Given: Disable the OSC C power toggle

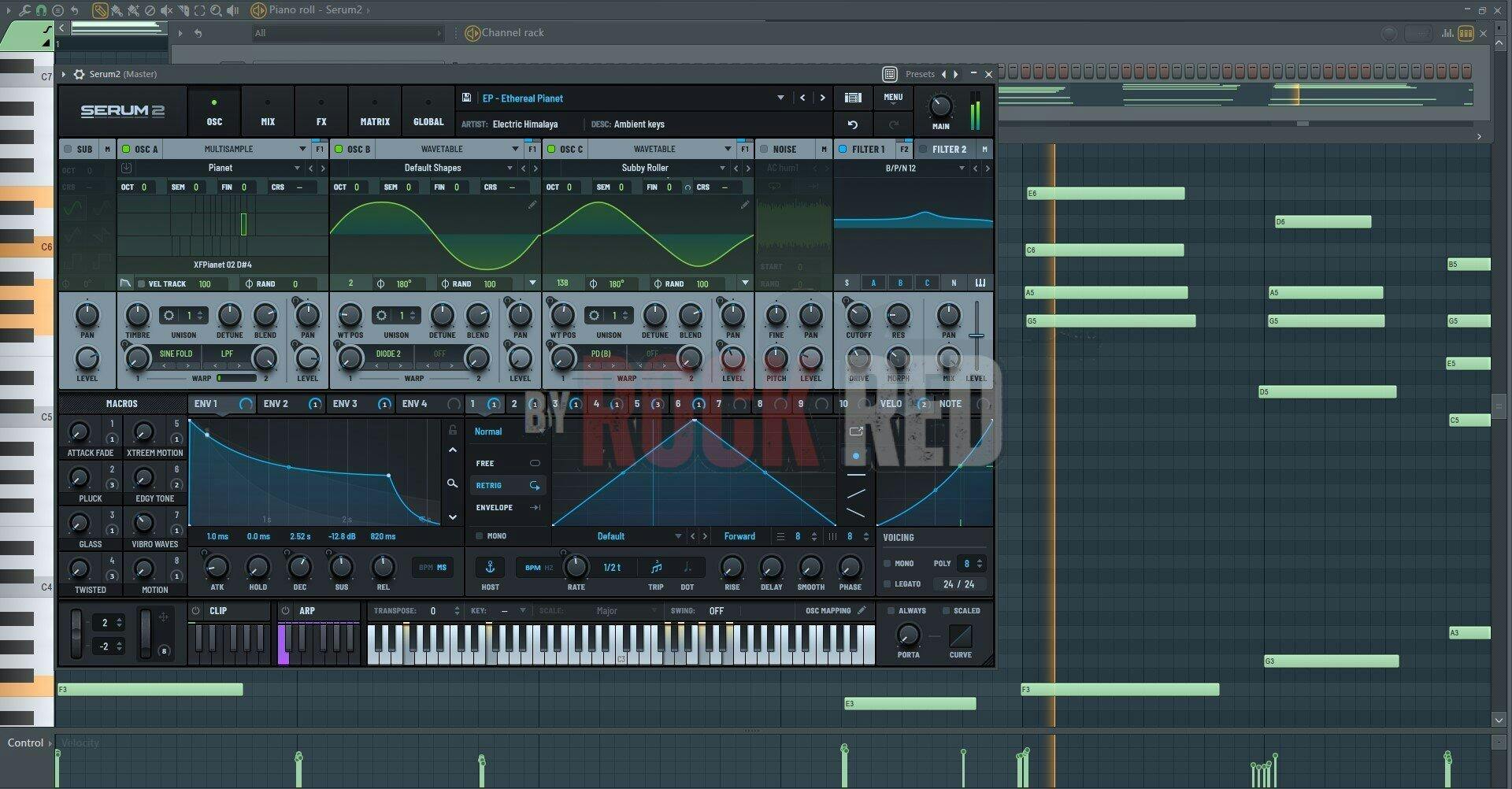Looking at the screenshot, I should pyautogui.click(x=551, y=149).
